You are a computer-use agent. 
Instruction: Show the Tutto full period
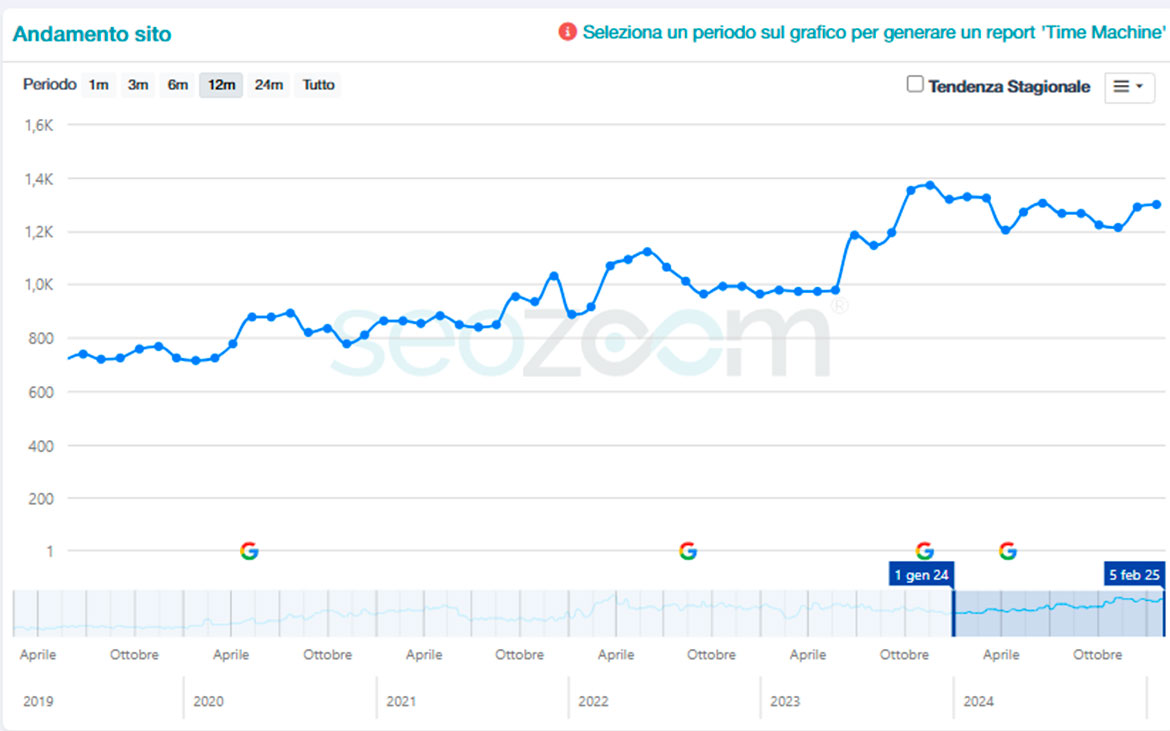click(x=319, y=85)
